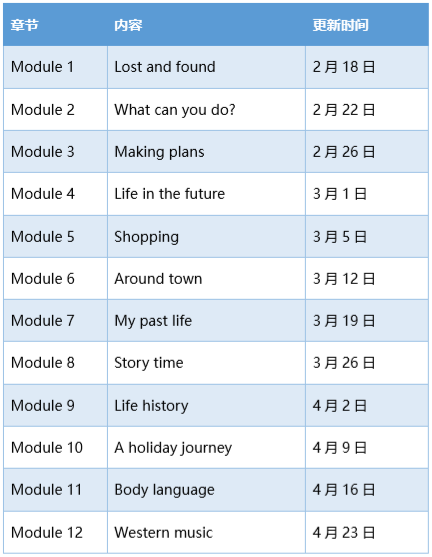Open A holiday journey lesson

173,448
